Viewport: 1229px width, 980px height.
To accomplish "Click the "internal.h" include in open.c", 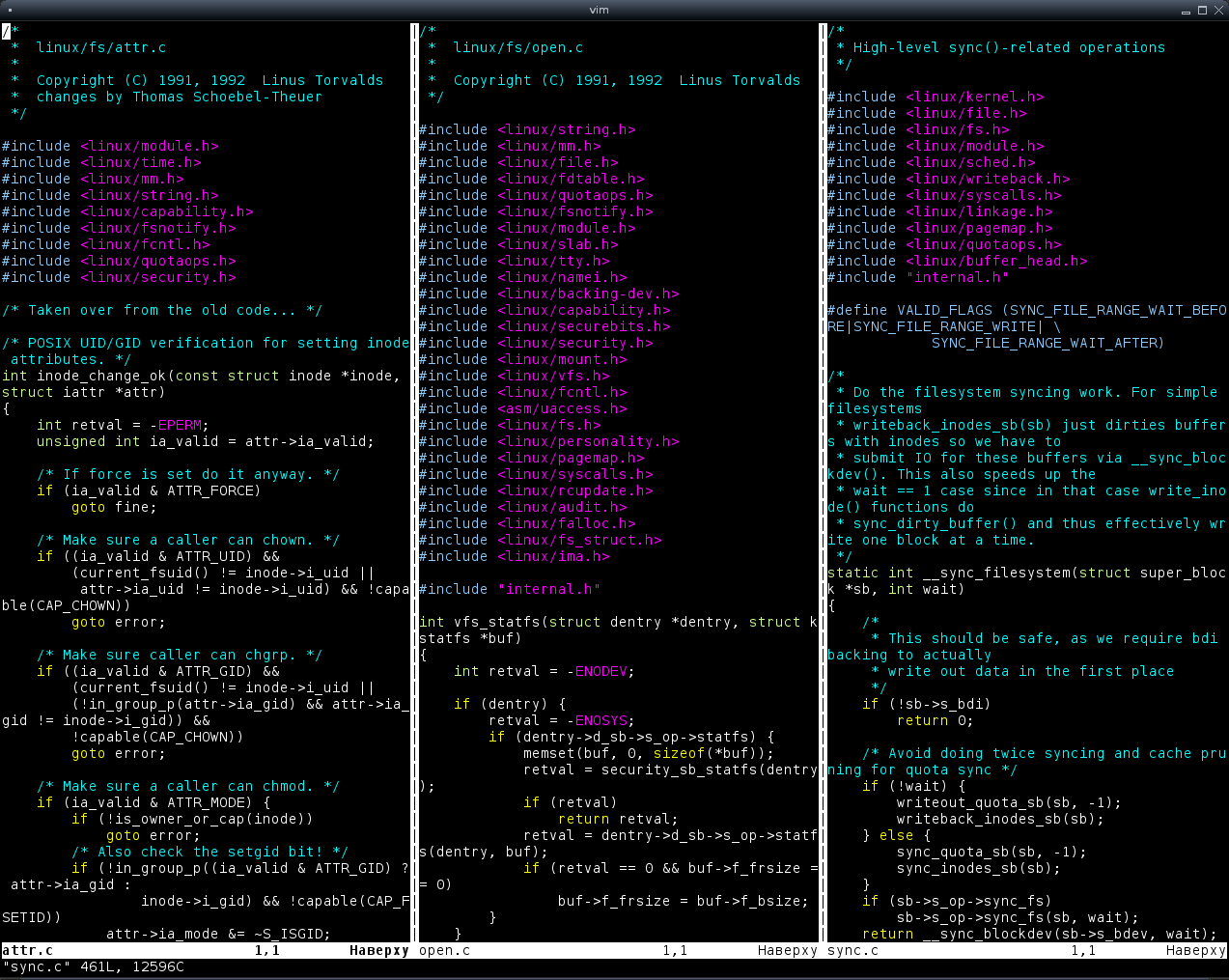I will [548, 589].
